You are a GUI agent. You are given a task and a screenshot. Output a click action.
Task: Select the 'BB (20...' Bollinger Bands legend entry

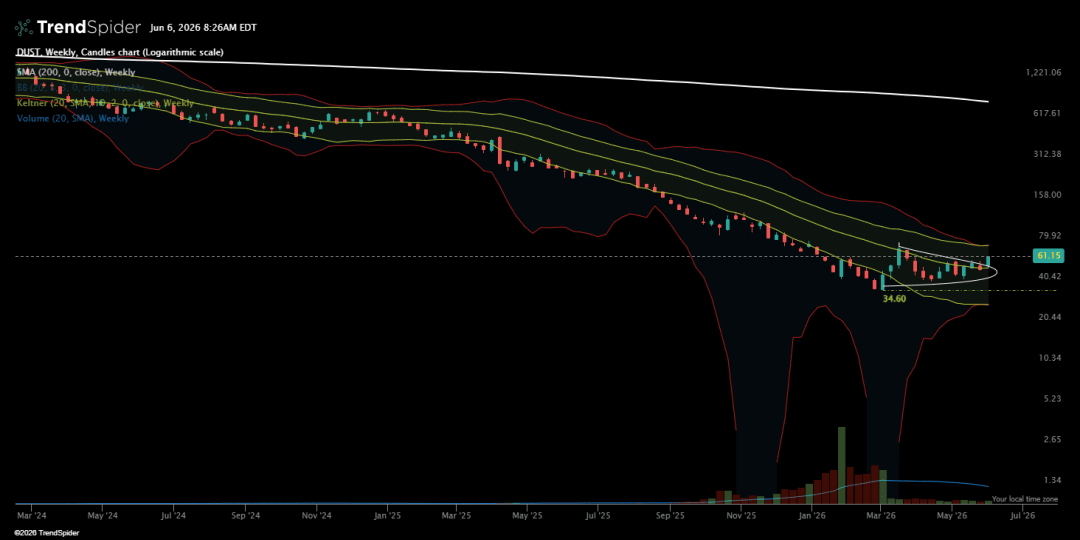(x=80, y=87)
